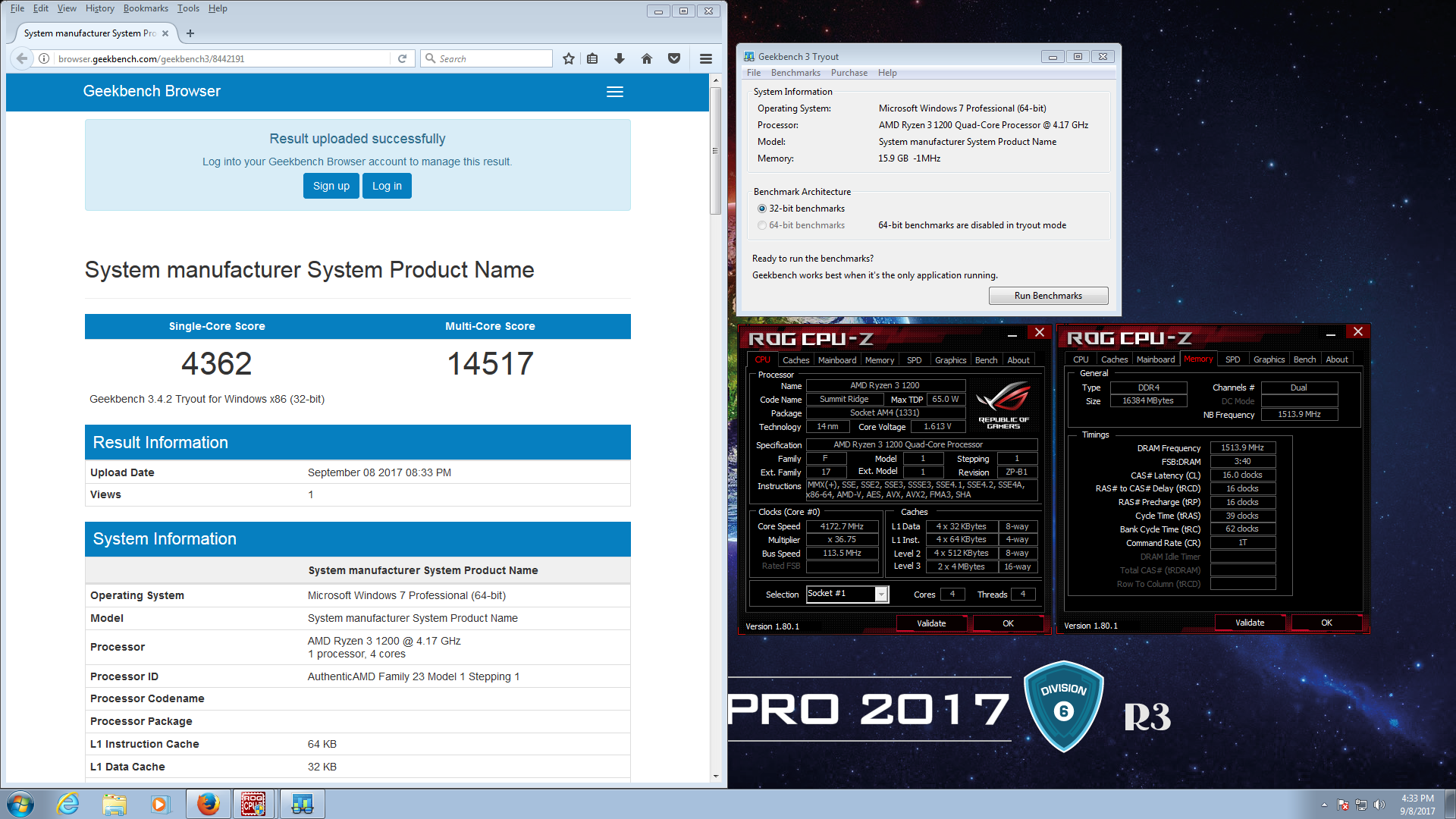Open the Firefox Bookmarks menu
The width and height of the screenshot is (1456, 819).
pyautogui.click(x=146, y=8)
